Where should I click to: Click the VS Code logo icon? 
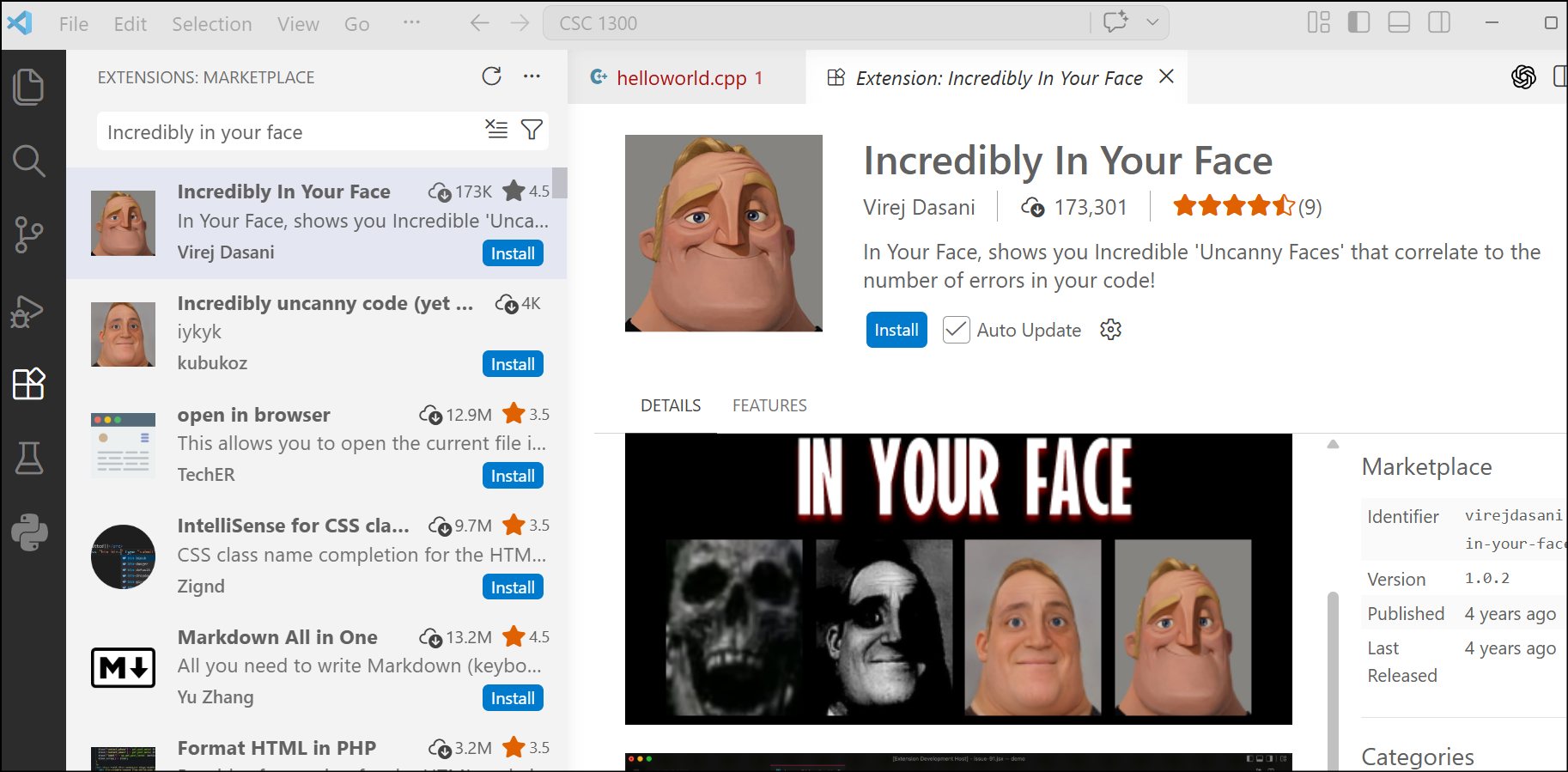point(19,22)
